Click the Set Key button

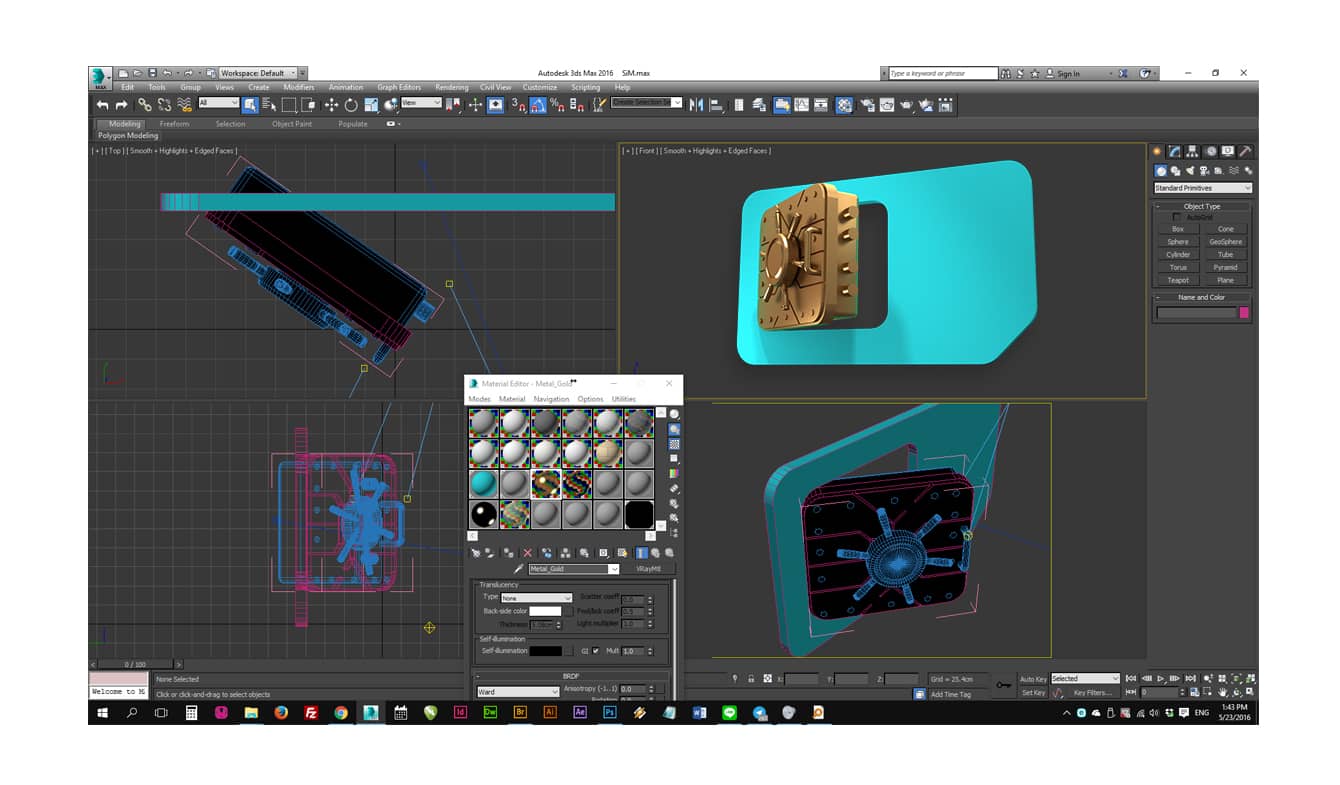(1033, 692)
